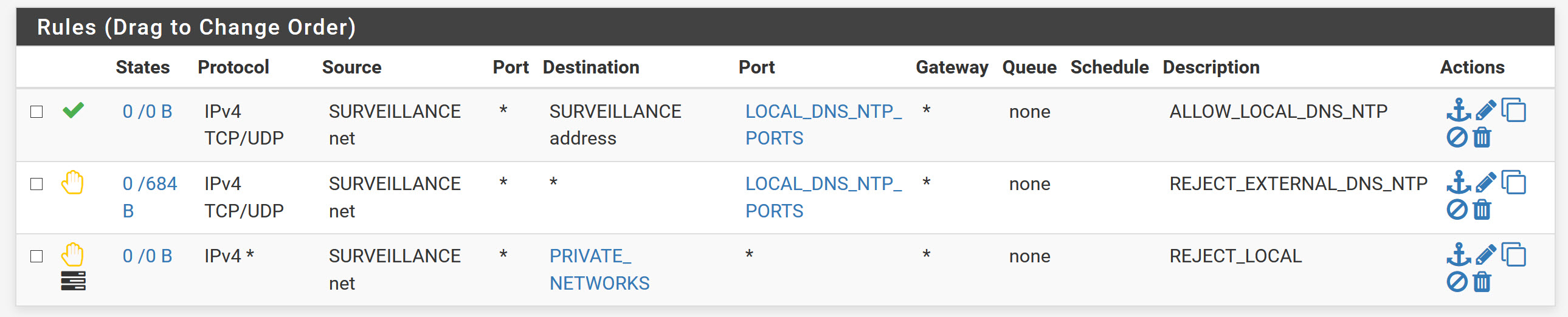
Task: Click reject hand icon of REJECT_EXTERNAL_DNS_NTP rule
Action: 72,183
